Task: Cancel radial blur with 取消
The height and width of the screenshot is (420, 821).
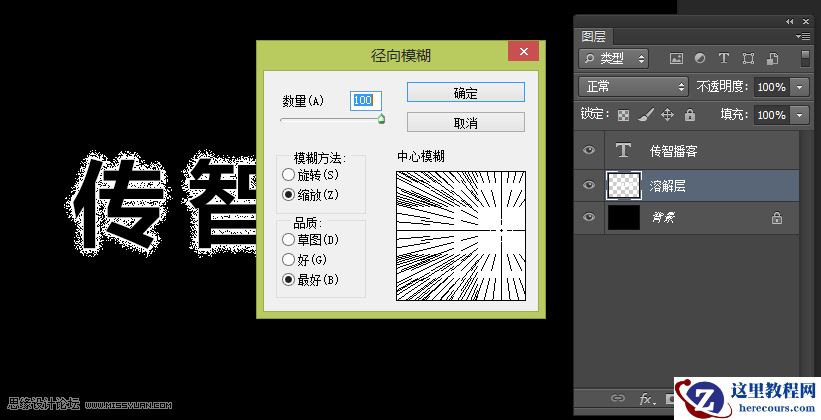Action: 465,123
